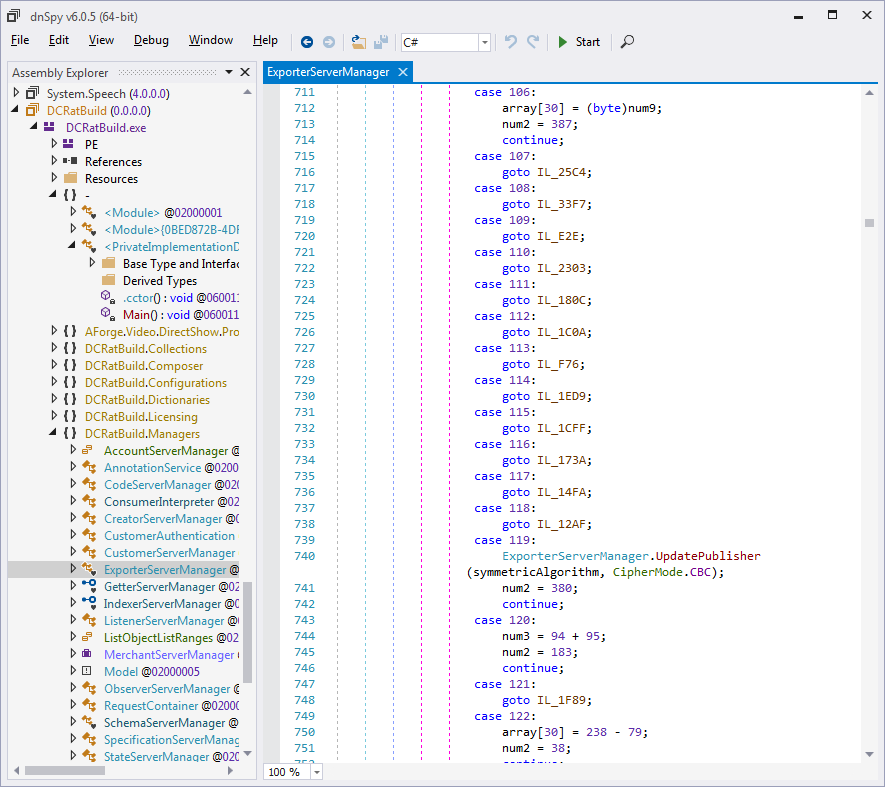Click the CipherMode type link
This screenshot has height=787, width=885.
click(x=647, y=572)
